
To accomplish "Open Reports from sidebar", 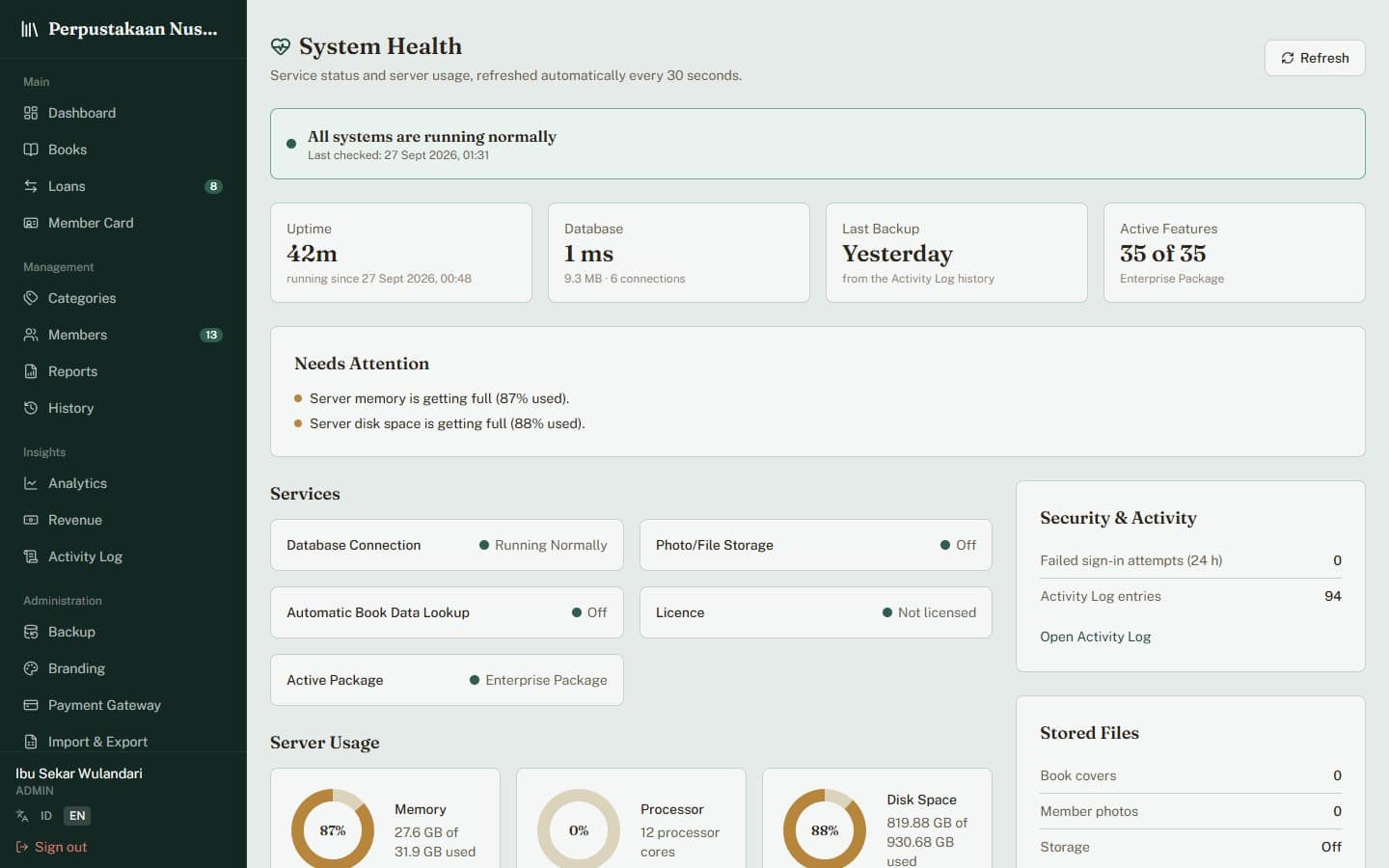I will pyautogui.click(x=123, y=371).
